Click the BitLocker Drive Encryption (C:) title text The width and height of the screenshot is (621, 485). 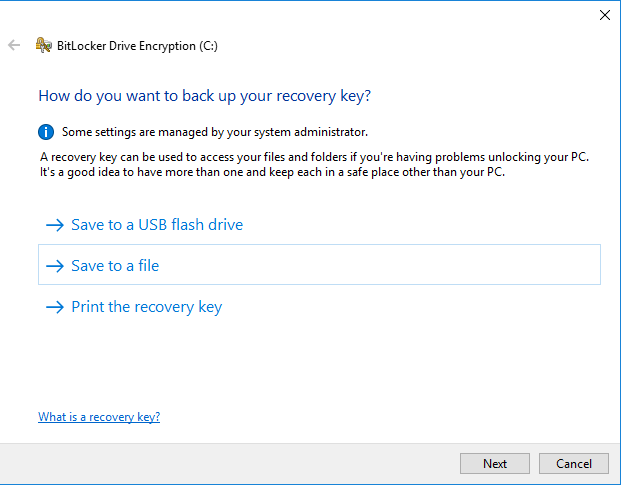coord(137,46)
